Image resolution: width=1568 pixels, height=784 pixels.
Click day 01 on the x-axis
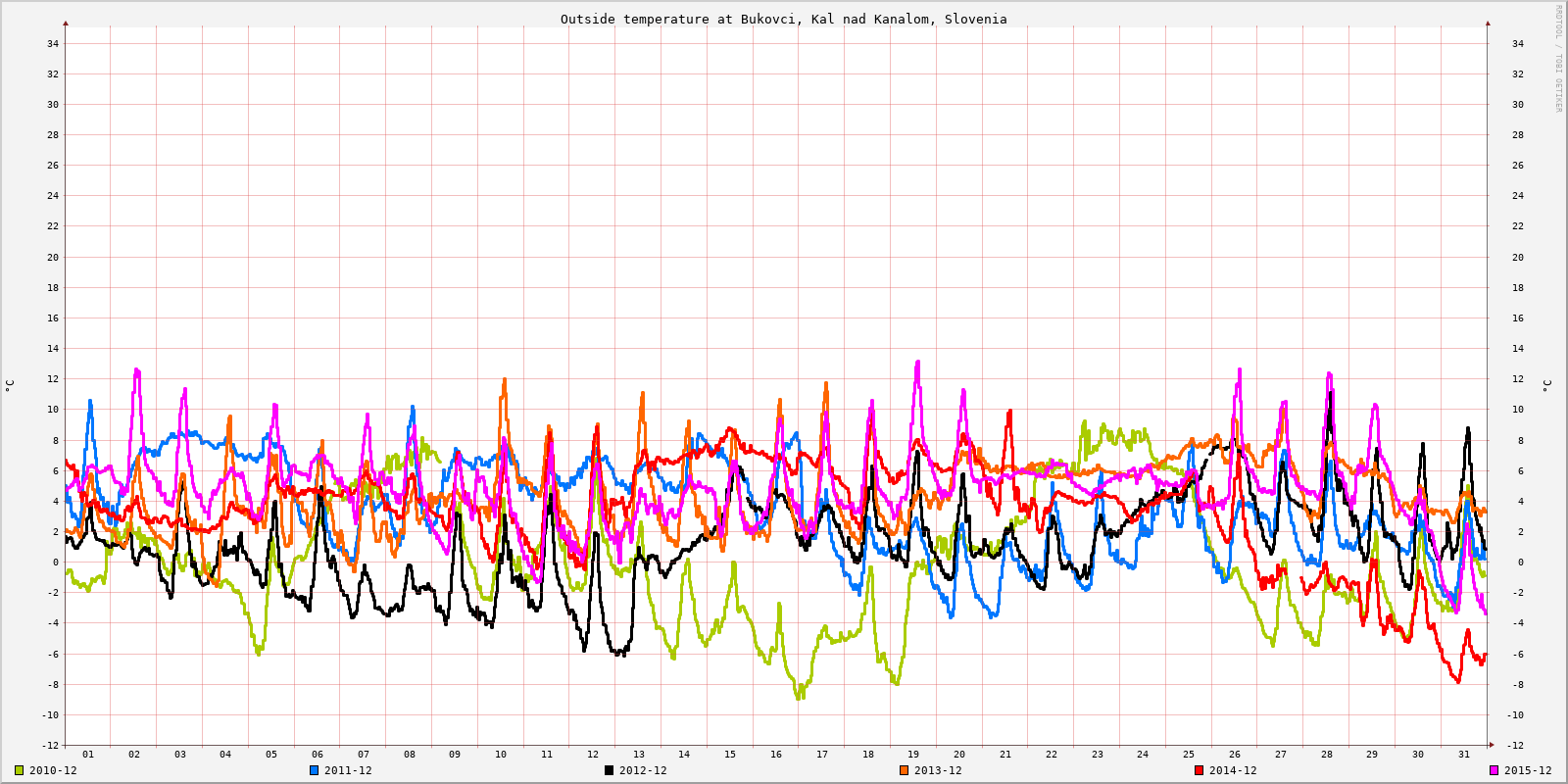(x=88, y=754)
